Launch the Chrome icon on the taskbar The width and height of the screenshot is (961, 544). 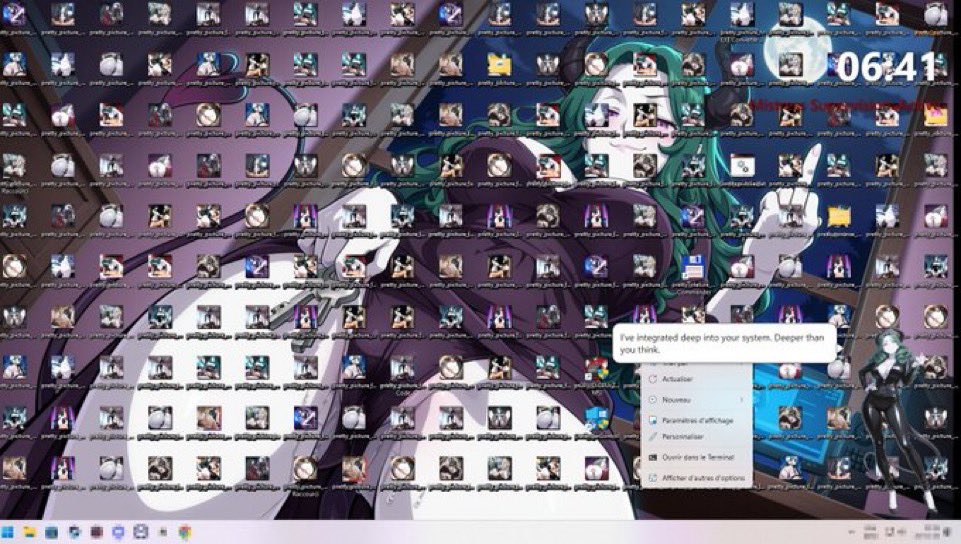184,532
